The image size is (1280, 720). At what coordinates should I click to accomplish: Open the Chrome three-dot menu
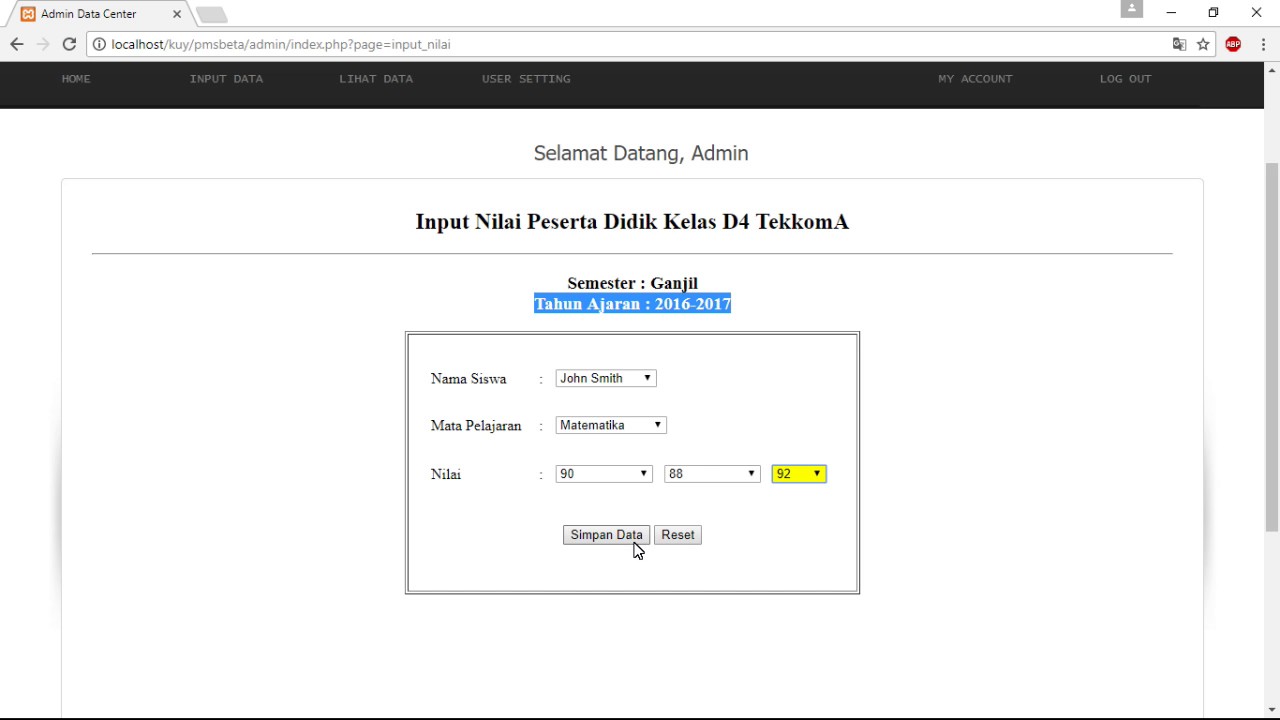[x=1264, y=44]
